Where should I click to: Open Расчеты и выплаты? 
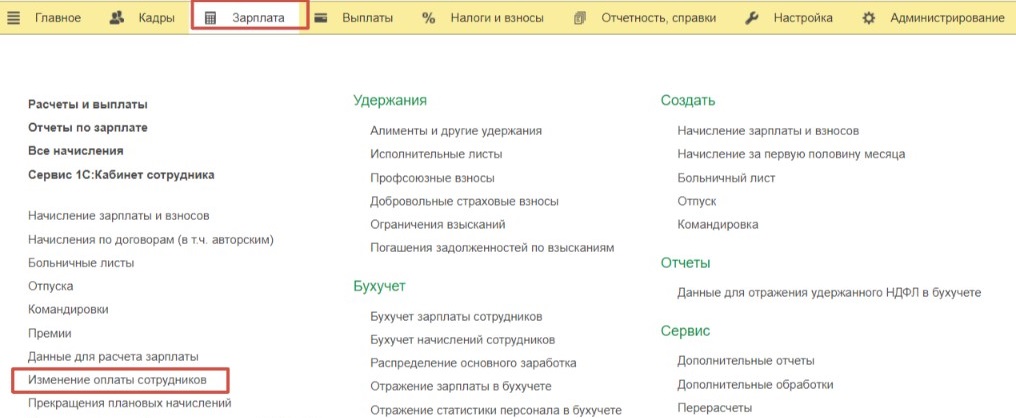88,104
